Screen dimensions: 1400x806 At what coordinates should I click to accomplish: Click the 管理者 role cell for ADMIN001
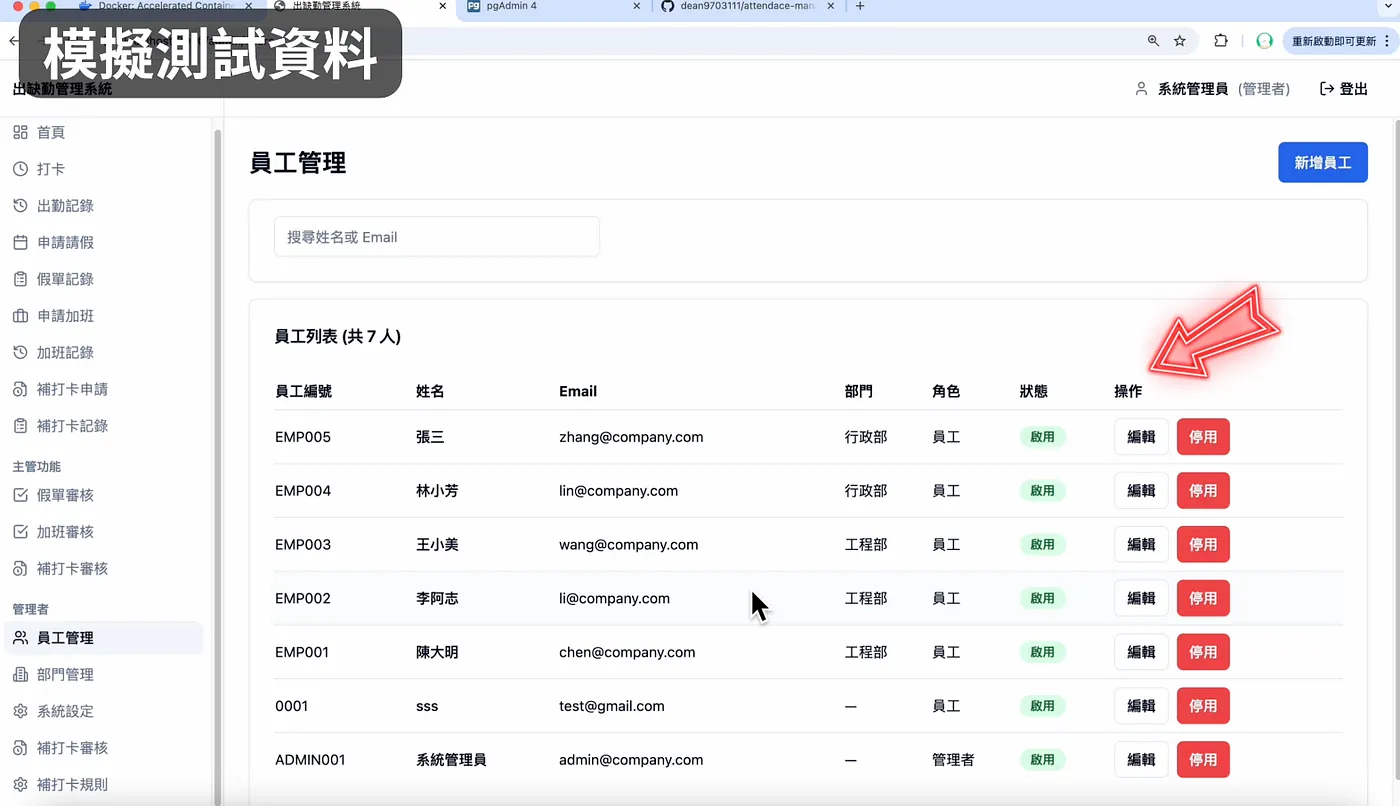953,760
